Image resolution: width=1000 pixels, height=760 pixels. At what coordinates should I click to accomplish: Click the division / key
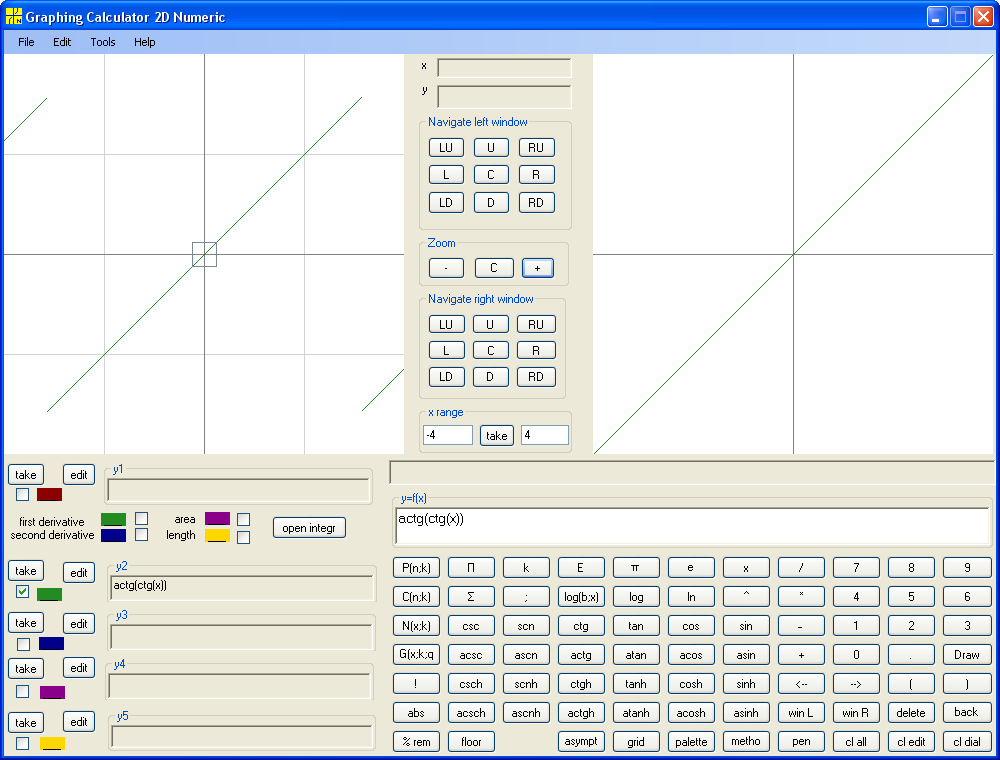tap(802, 567)
